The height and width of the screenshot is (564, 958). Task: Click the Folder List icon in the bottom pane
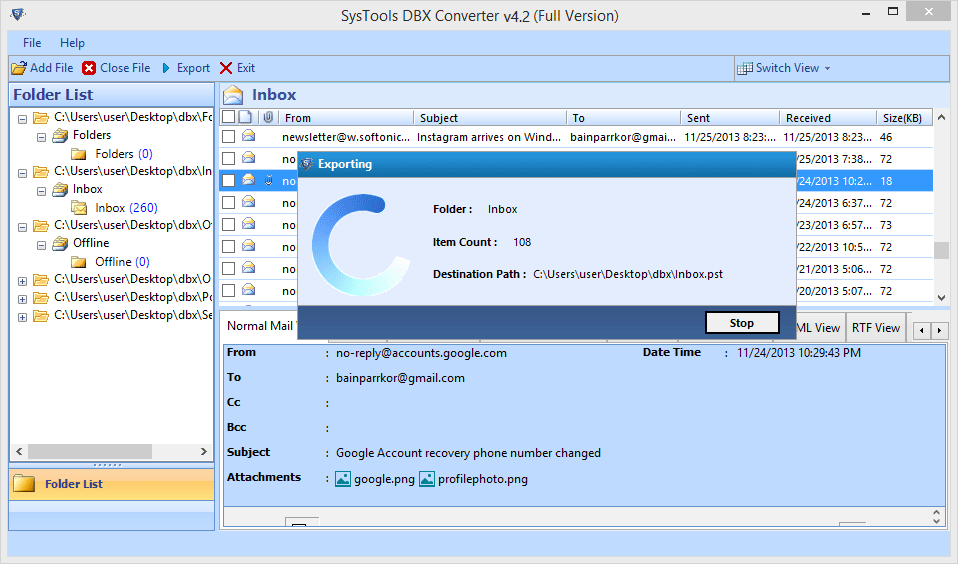pyautogui.click(x=24, y=483)
